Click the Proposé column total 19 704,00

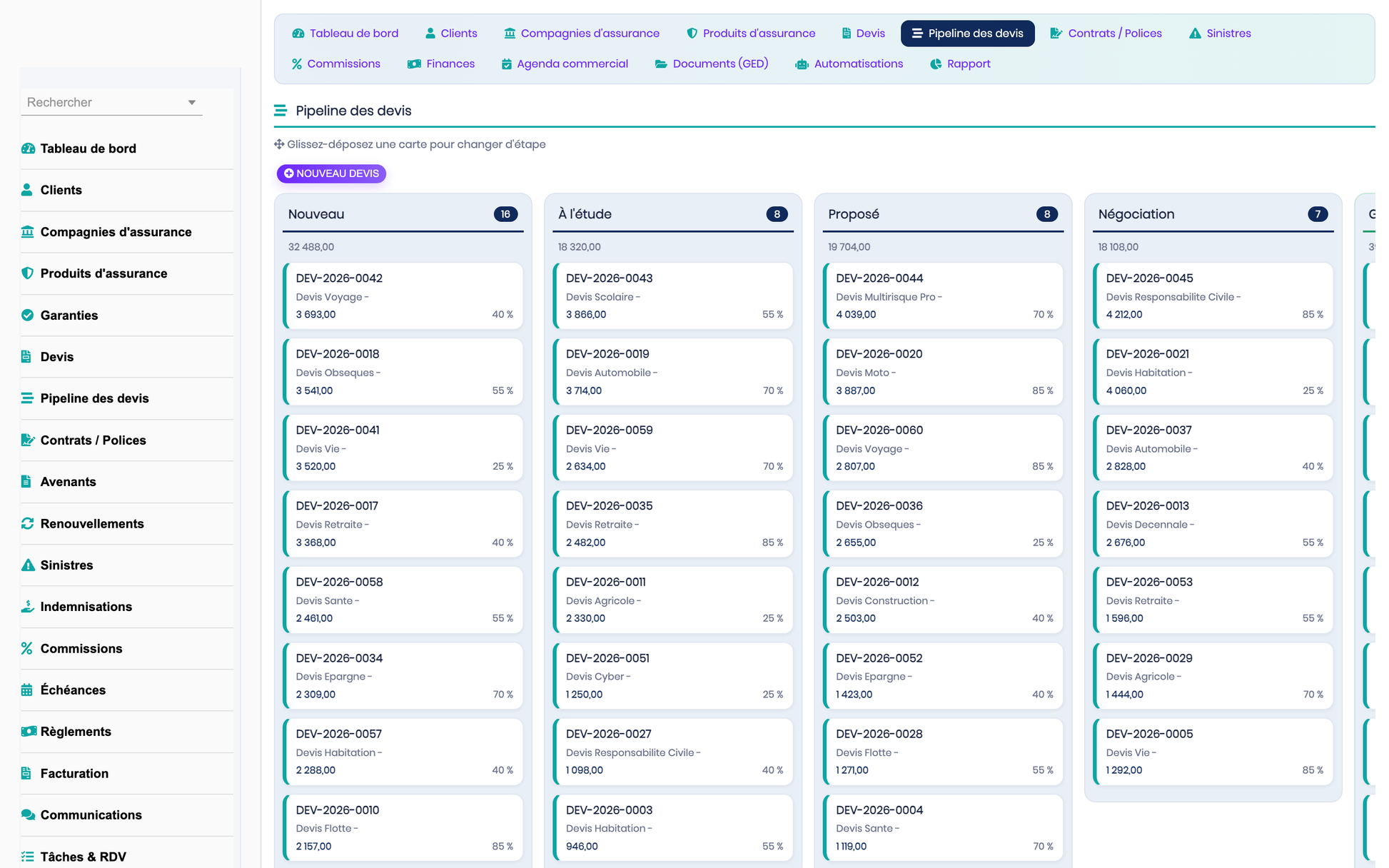tap(849, 247)
